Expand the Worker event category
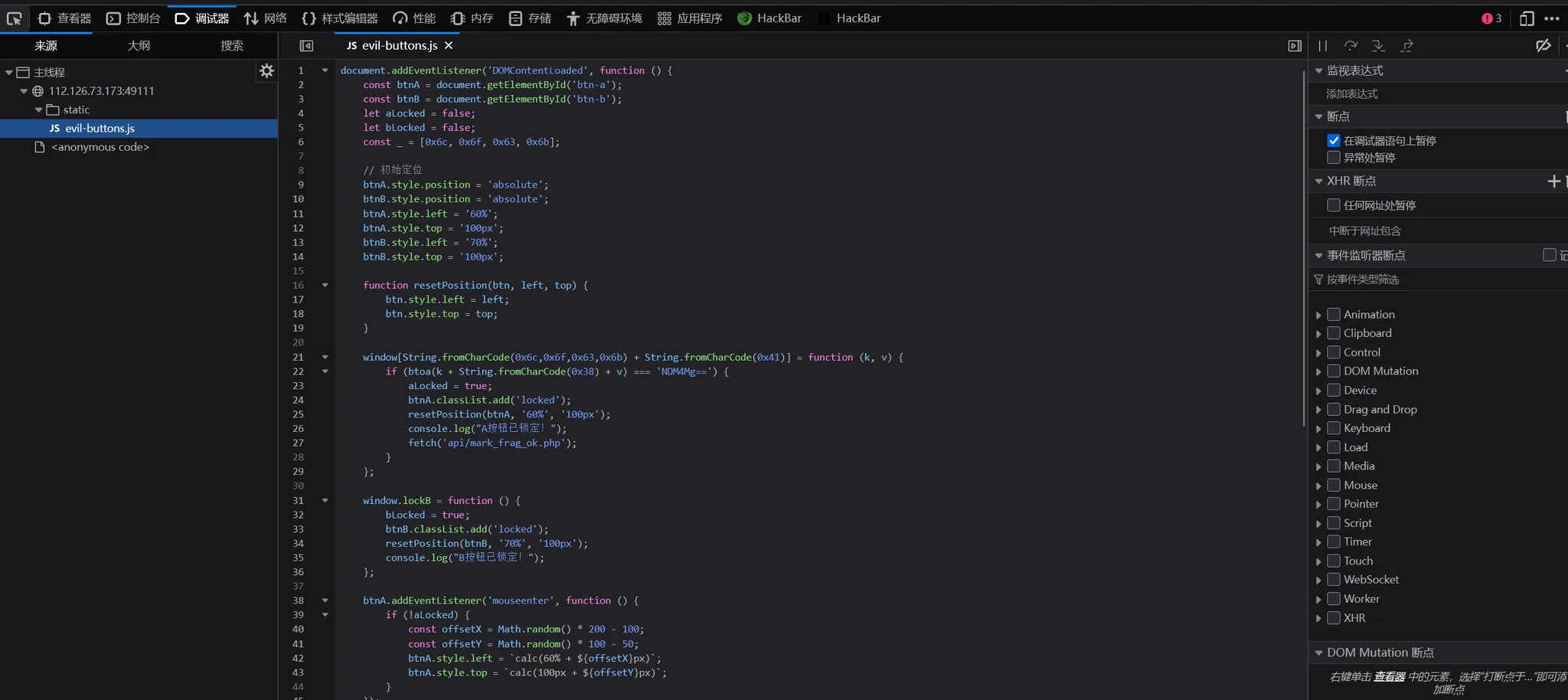 [1318, 599]
